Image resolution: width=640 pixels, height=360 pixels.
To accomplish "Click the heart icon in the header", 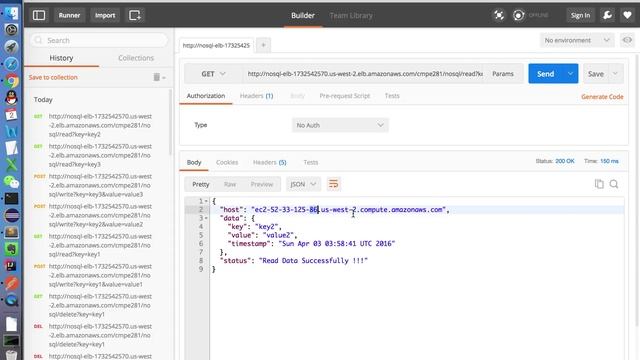I will (627, 16).
